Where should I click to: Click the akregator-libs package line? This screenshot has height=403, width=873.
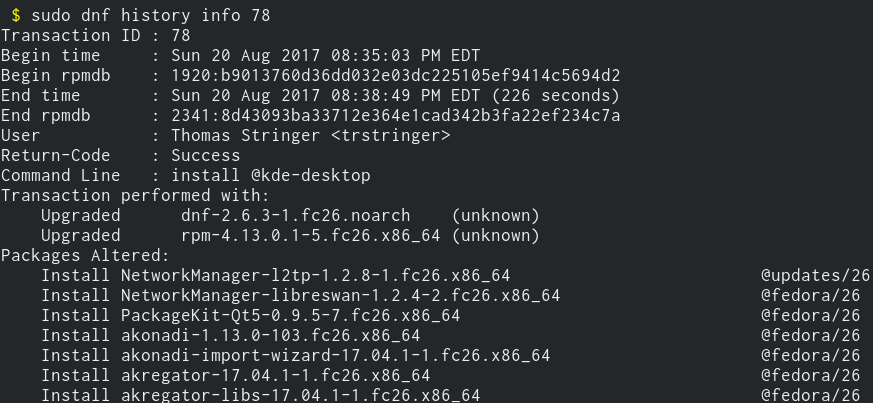(x=260, y=395)
